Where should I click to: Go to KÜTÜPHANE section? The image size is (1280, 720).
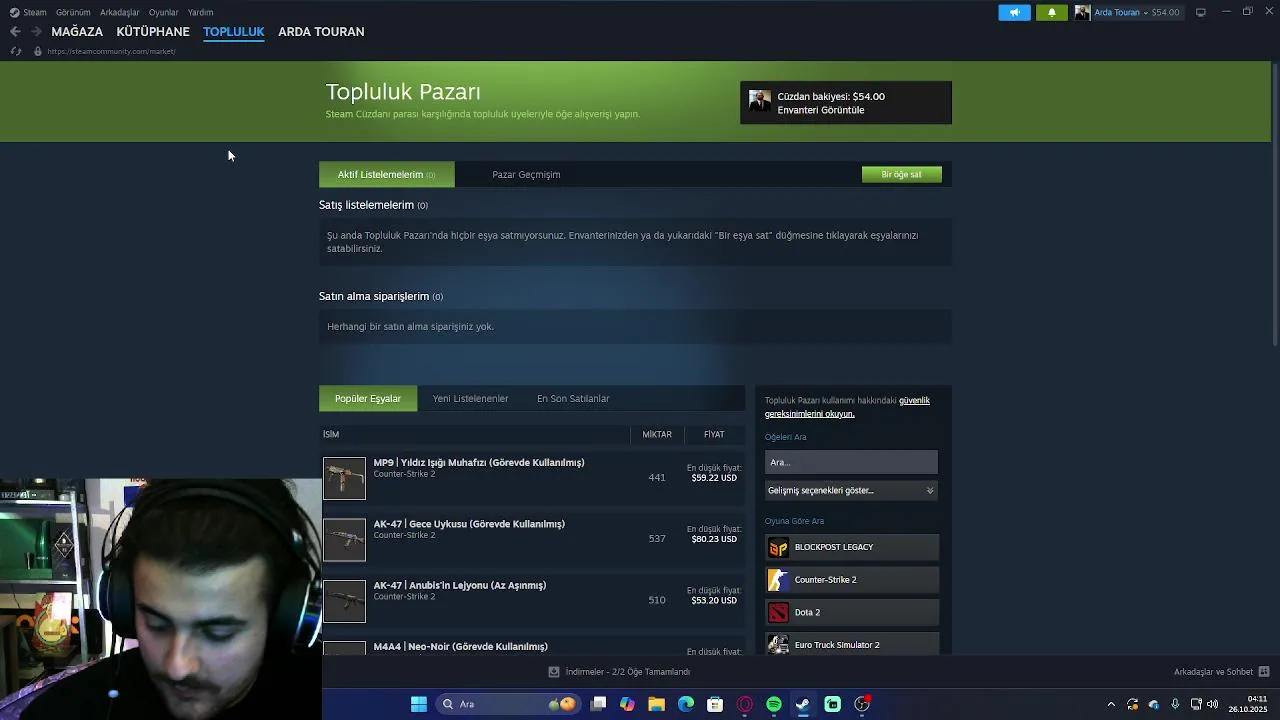(153, 32)
